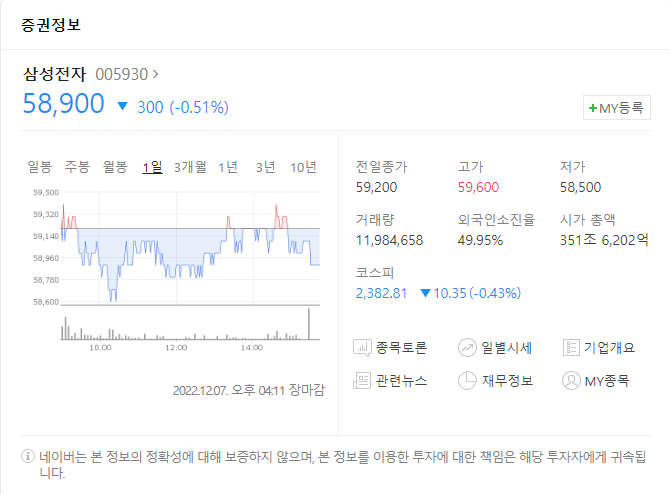Viewport: 669px width, 494px height.
Task: Click the change text 300 (-0.51%)
Action: (183, 107)
